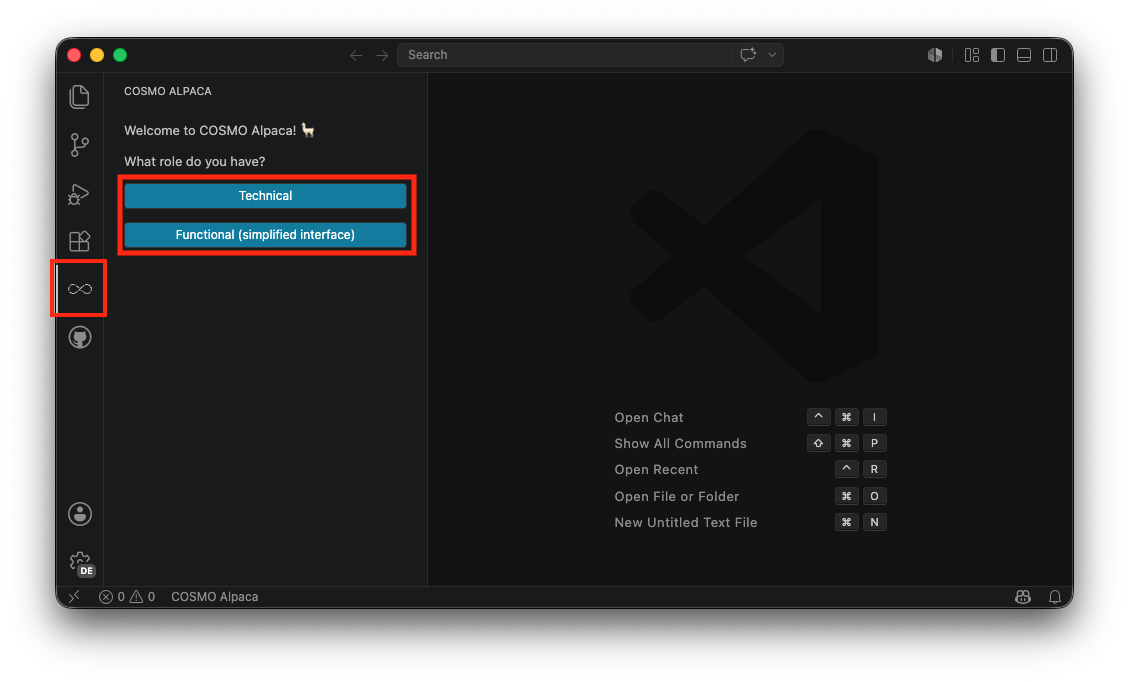Click the Open Recent label
The image size is (1129, 682).
pos(656,470)
